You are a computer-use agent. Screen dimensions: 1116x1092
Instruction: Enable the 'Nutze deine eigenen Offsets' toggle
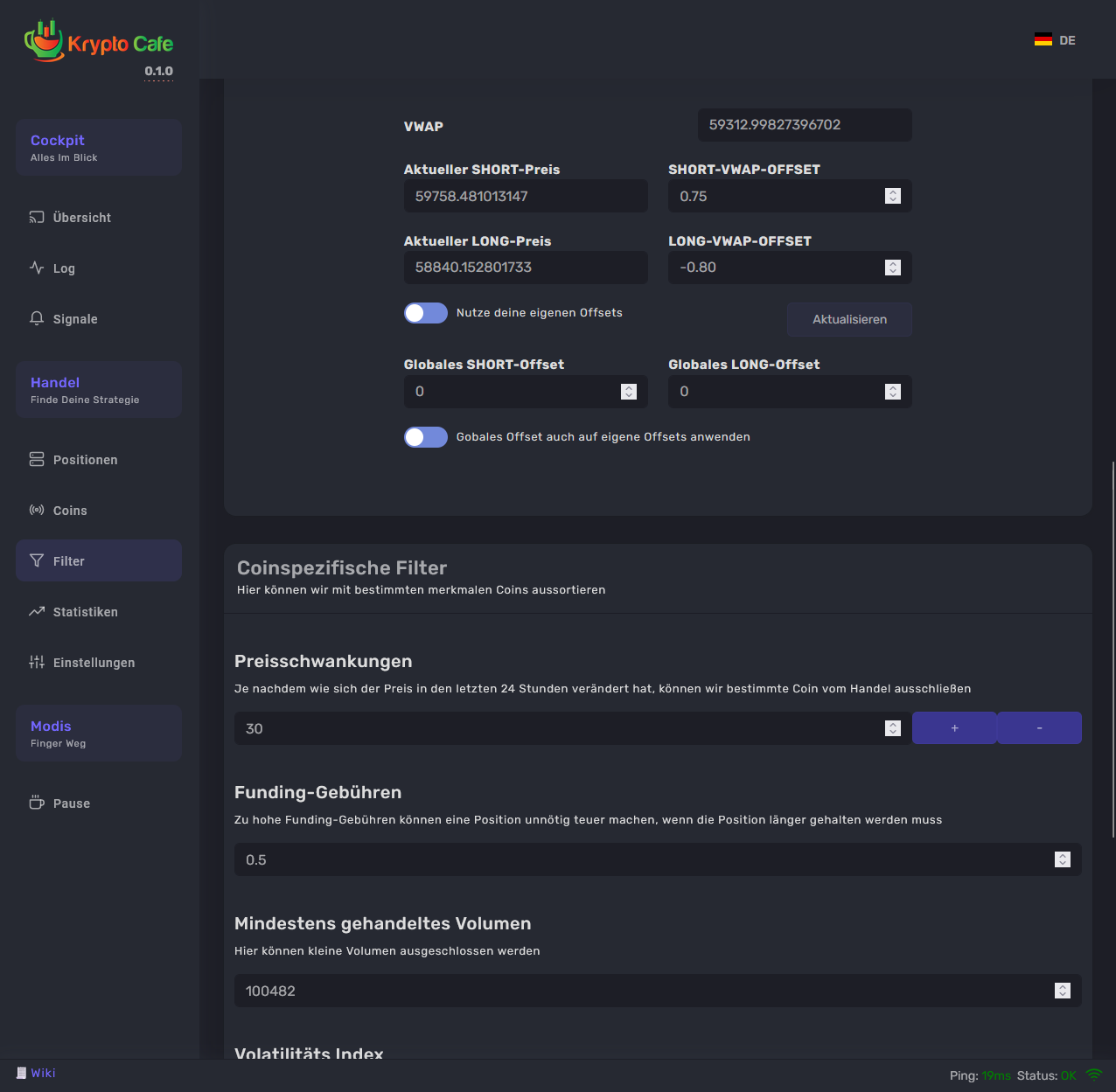426,313
